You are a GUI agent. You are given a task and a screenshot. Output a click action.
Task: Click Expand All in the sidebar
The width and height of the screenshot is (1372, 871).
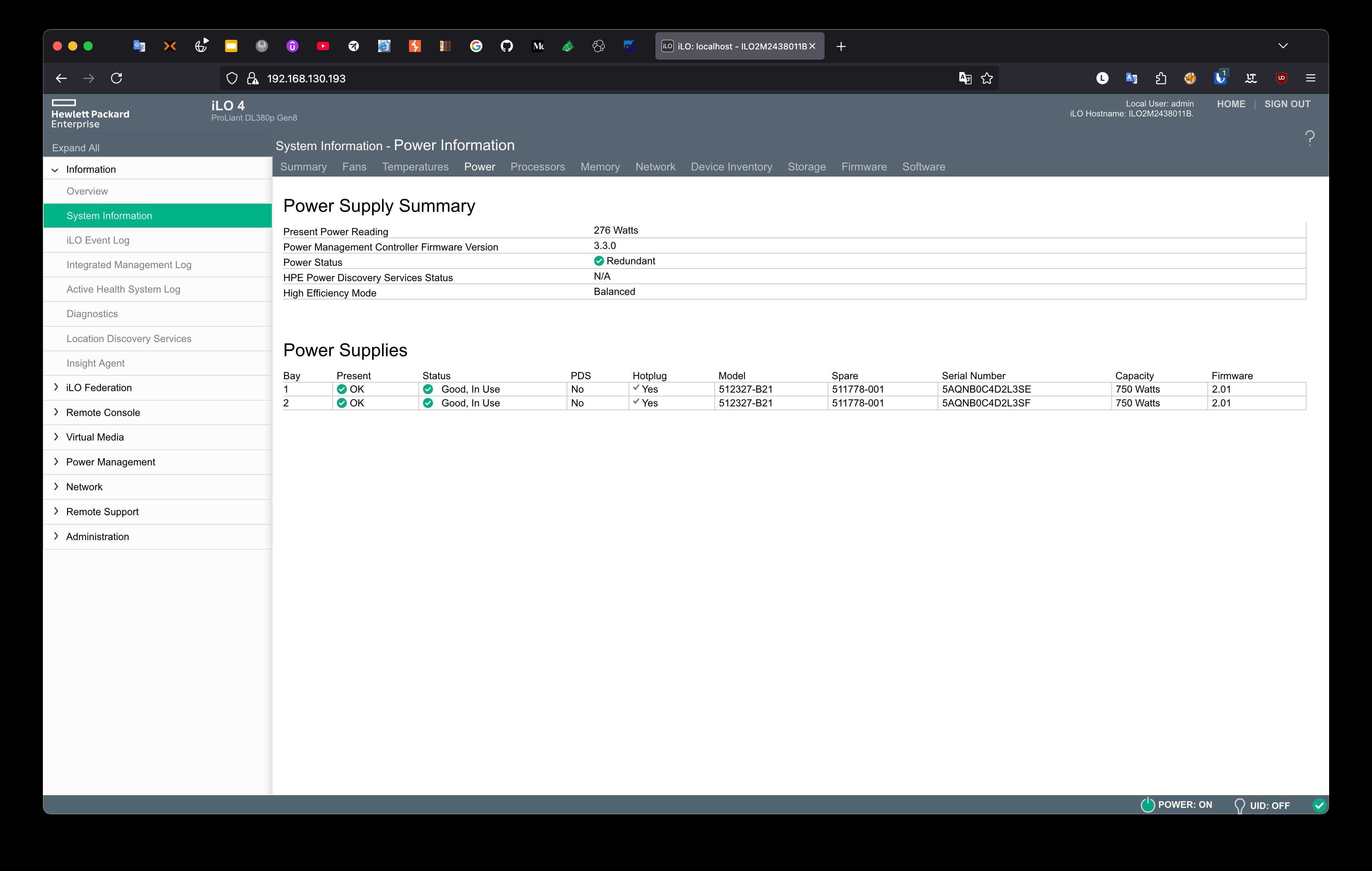tap(76, 147)
